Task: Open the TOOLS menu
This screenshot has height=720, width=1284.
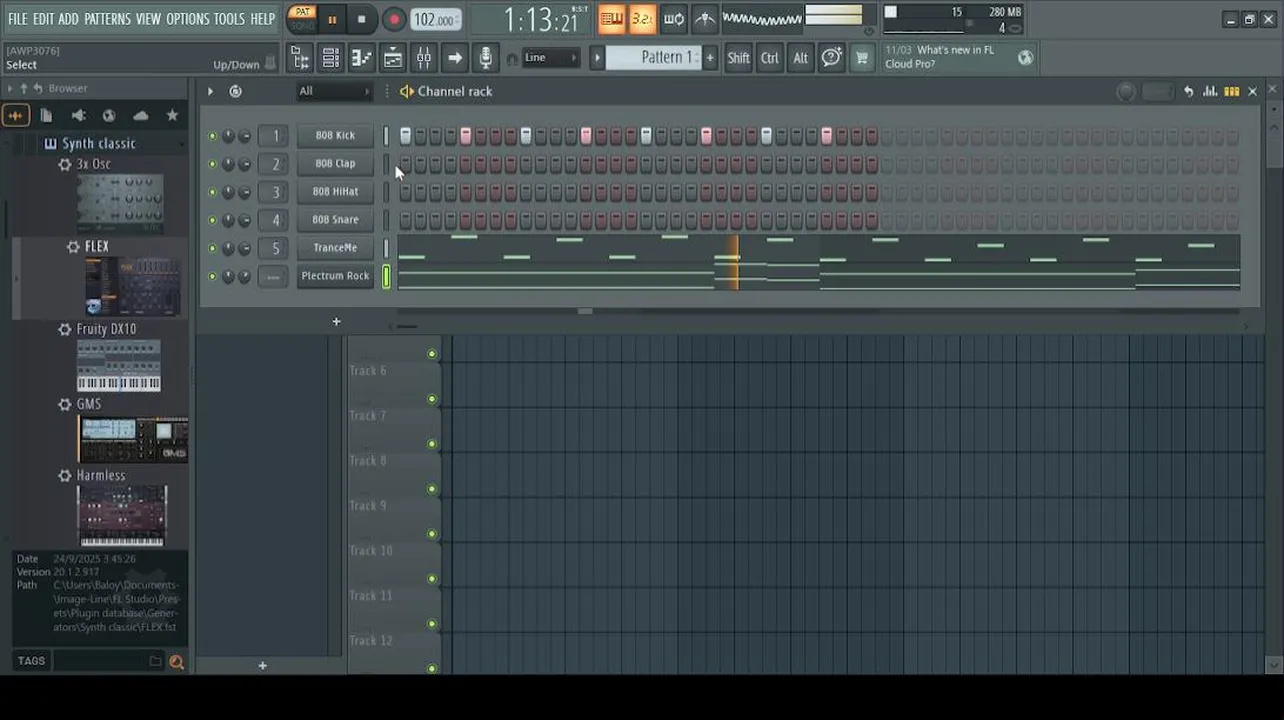Action: click(x=229, y=19)
